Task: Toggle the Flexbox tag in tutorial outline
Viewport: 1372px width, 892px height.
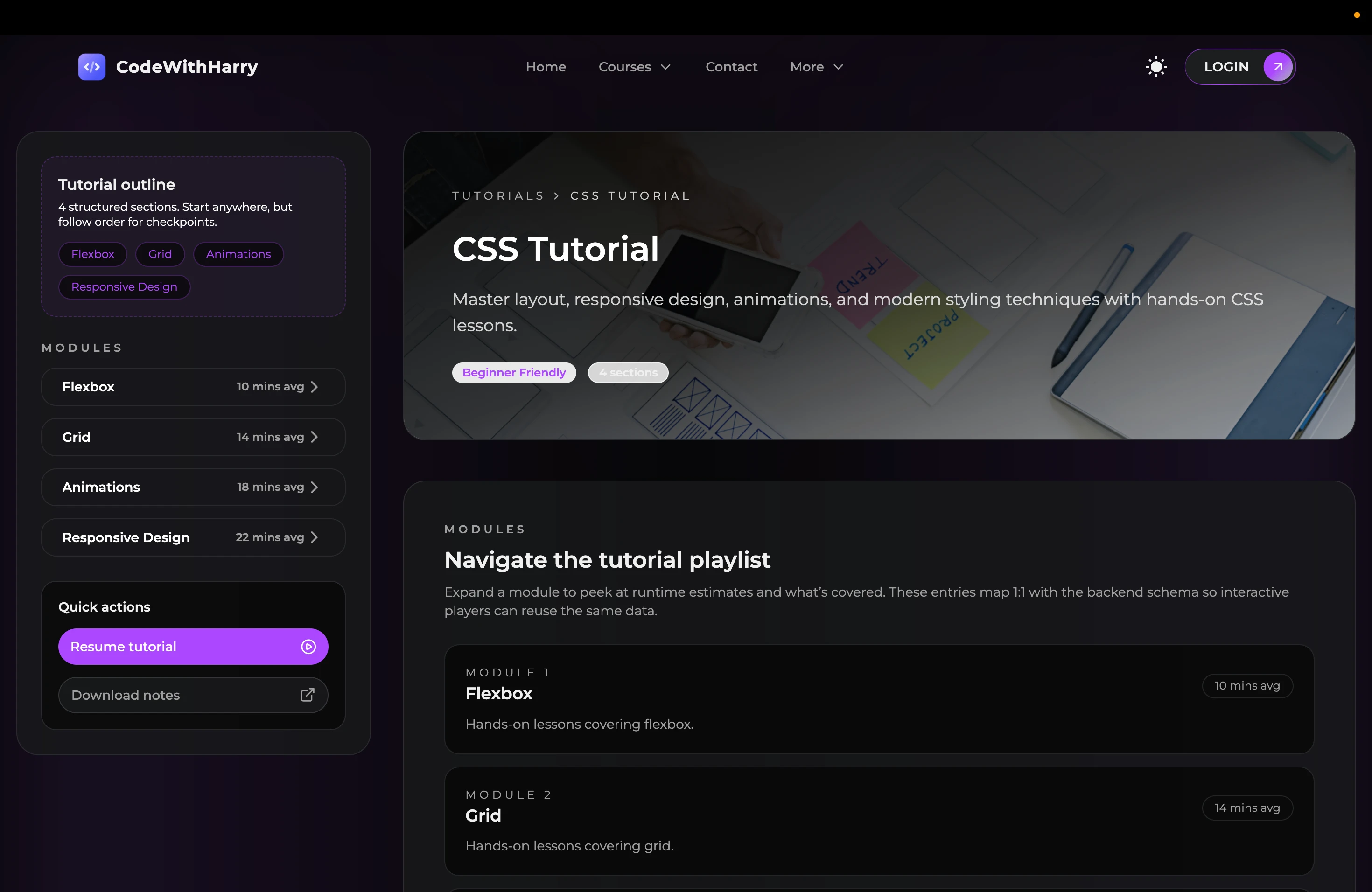Action: (x=92, y=253)
